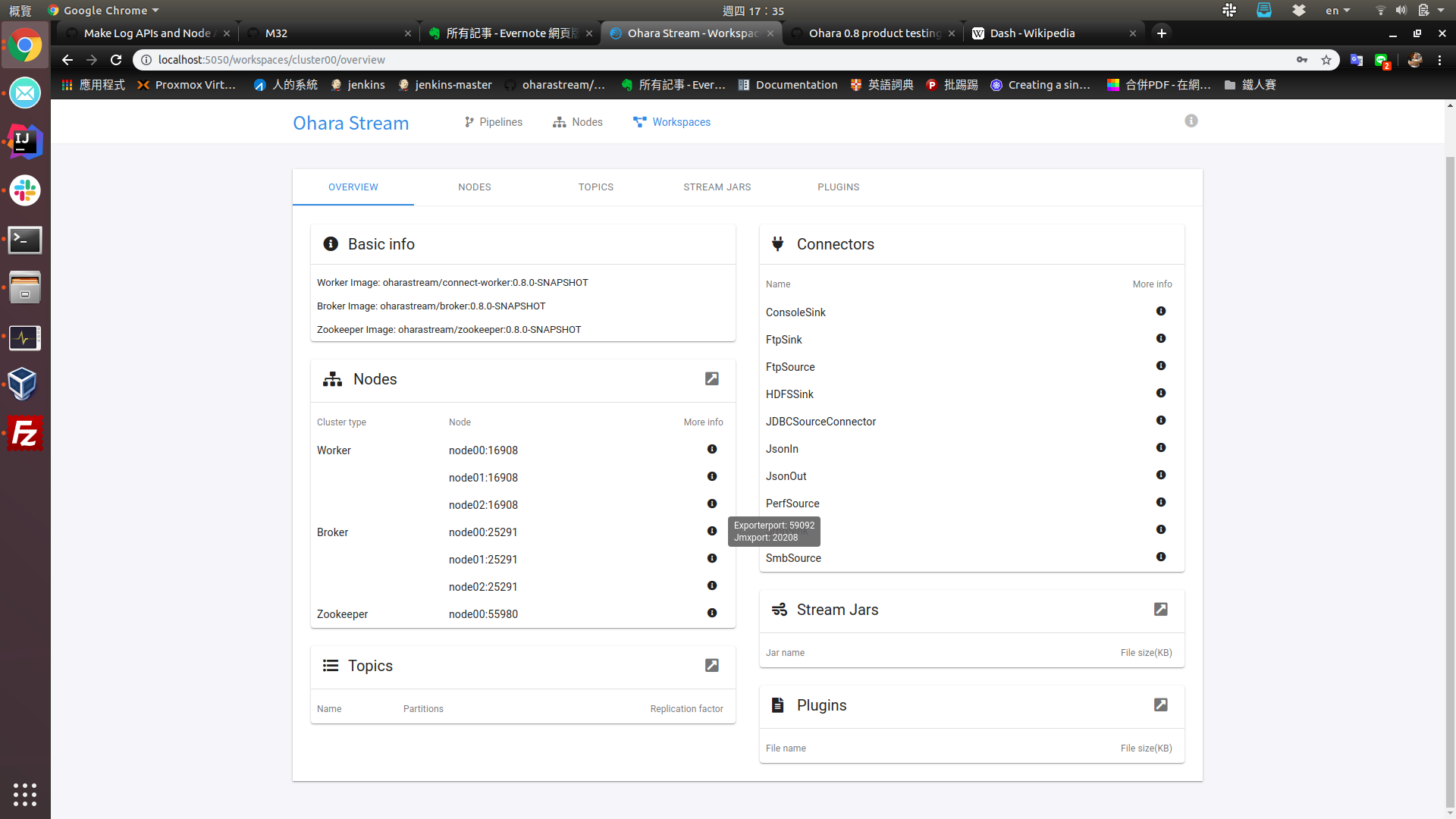
Task: Switch to Ohara 0.8 product testing tab
Action: (x=873, y=33)
